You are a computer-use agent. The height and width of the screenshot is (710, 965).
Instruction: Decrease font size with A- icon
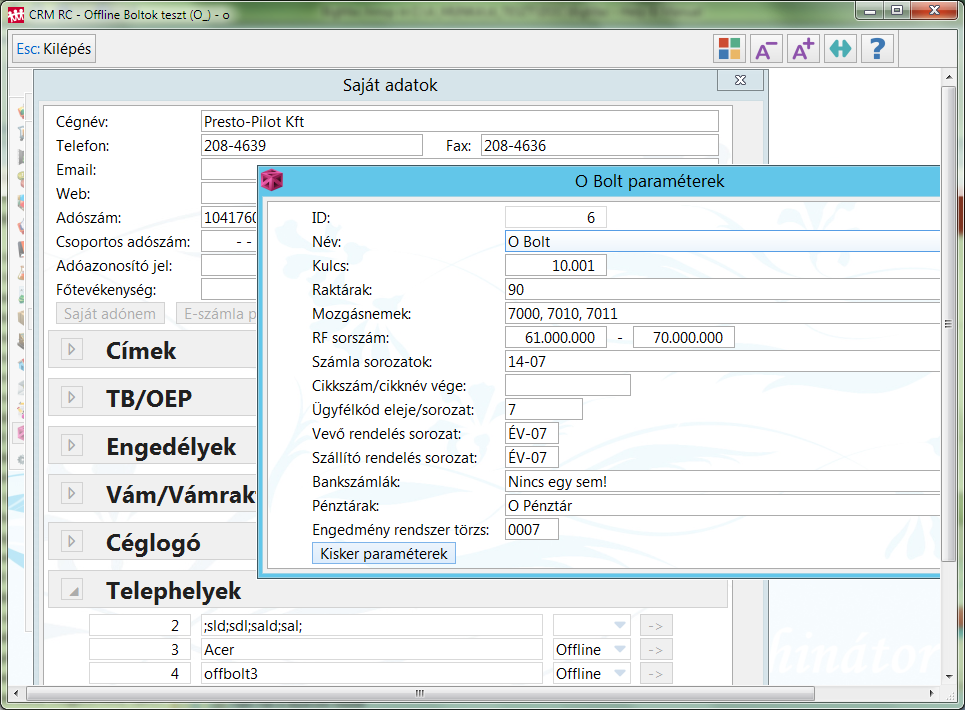(x=766, y=49)
